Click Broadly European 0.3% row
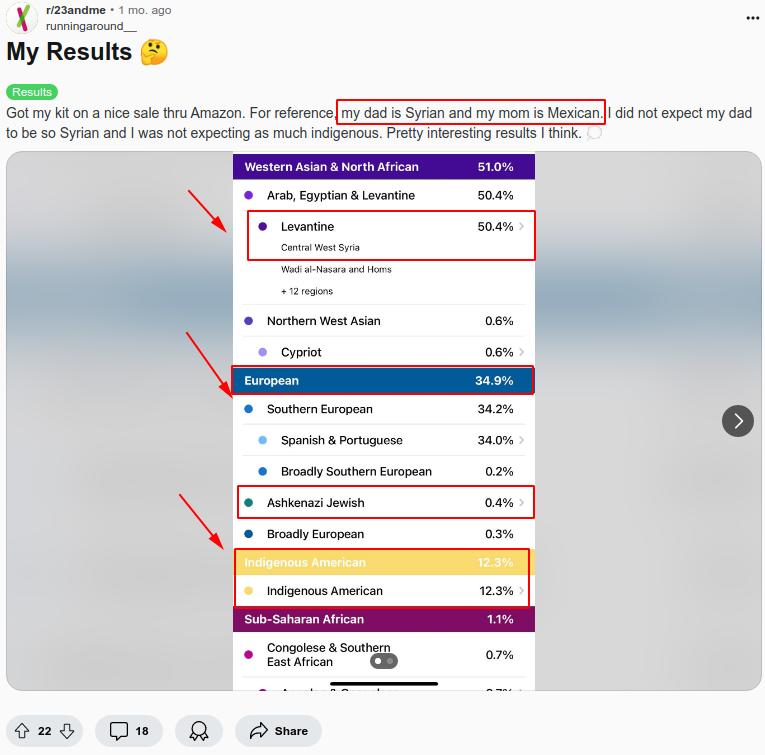This screenshot has height=755, width=765. [x=384, y=534]
